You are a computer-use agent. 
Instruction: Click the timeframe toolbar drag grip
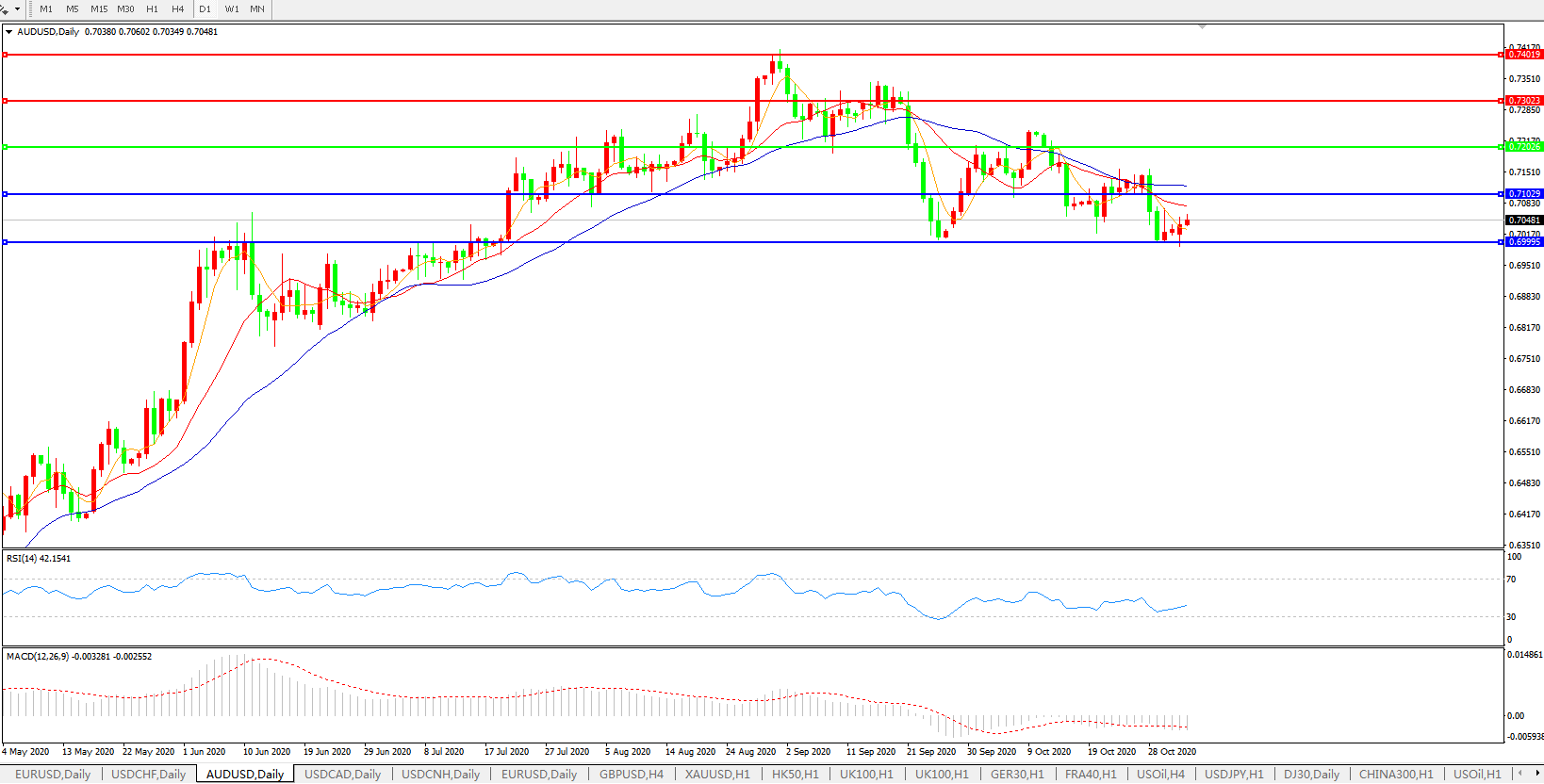click(30, 8)
